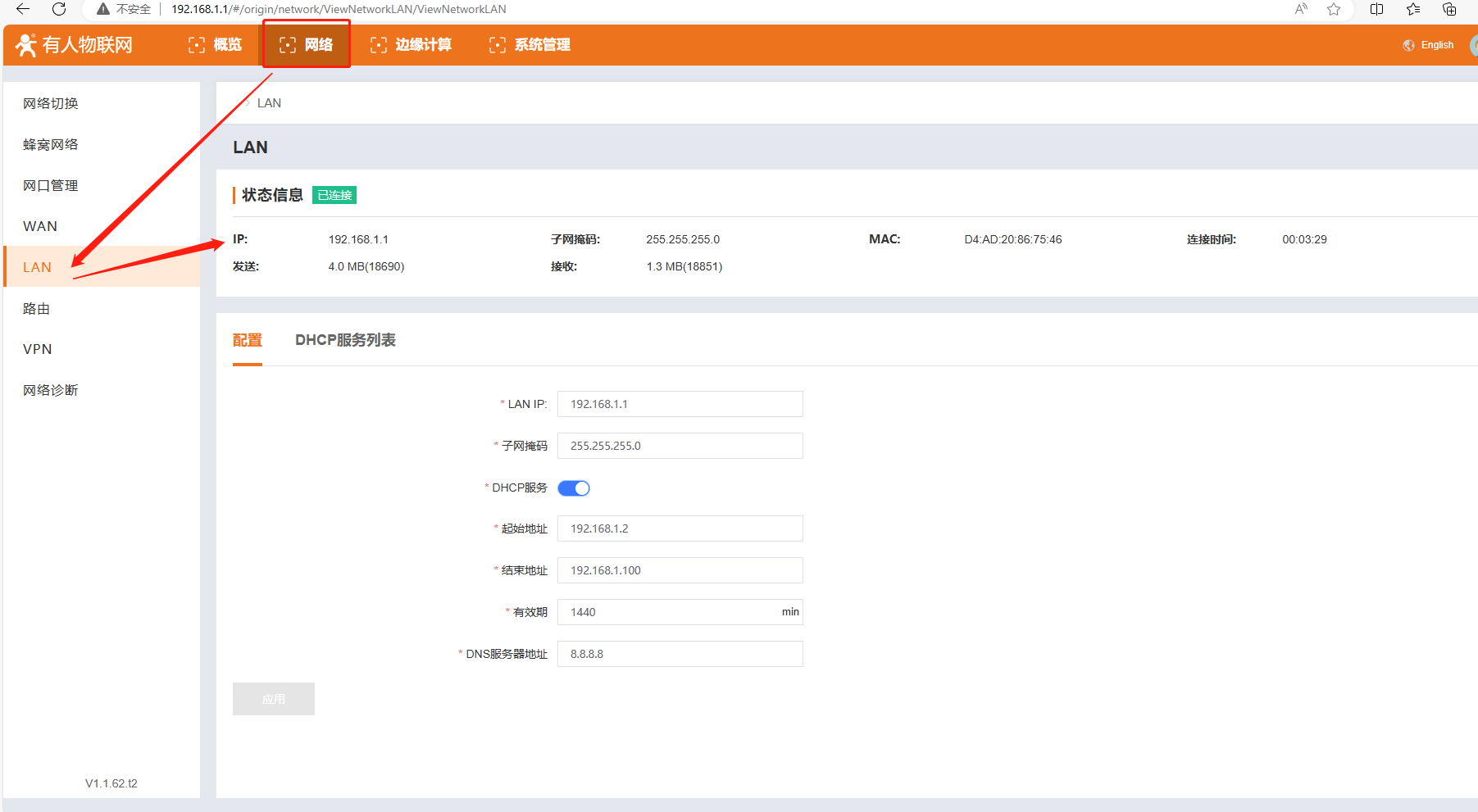Click the favorites star icon in address bar
This screenshot has height=812, width=1478.
pyautogui.click(x=1334, y=9)
